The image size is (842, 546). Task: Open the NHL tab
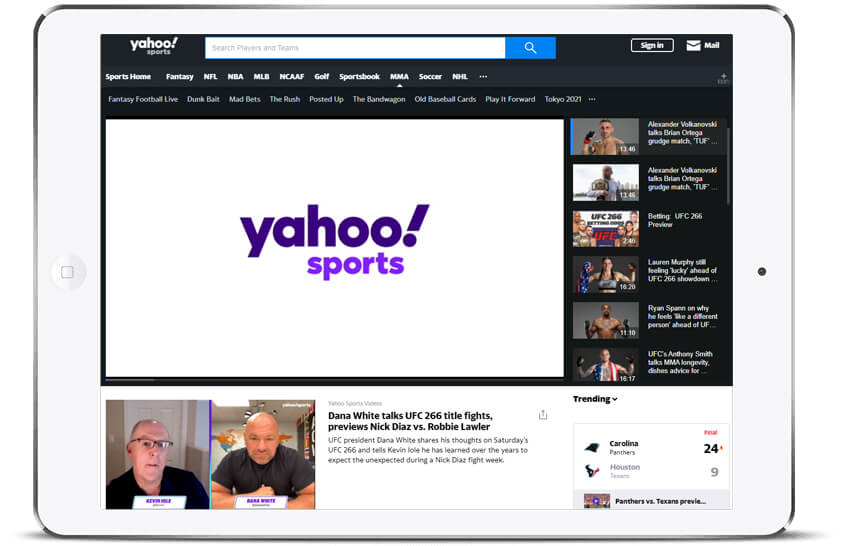coord(460,77)
